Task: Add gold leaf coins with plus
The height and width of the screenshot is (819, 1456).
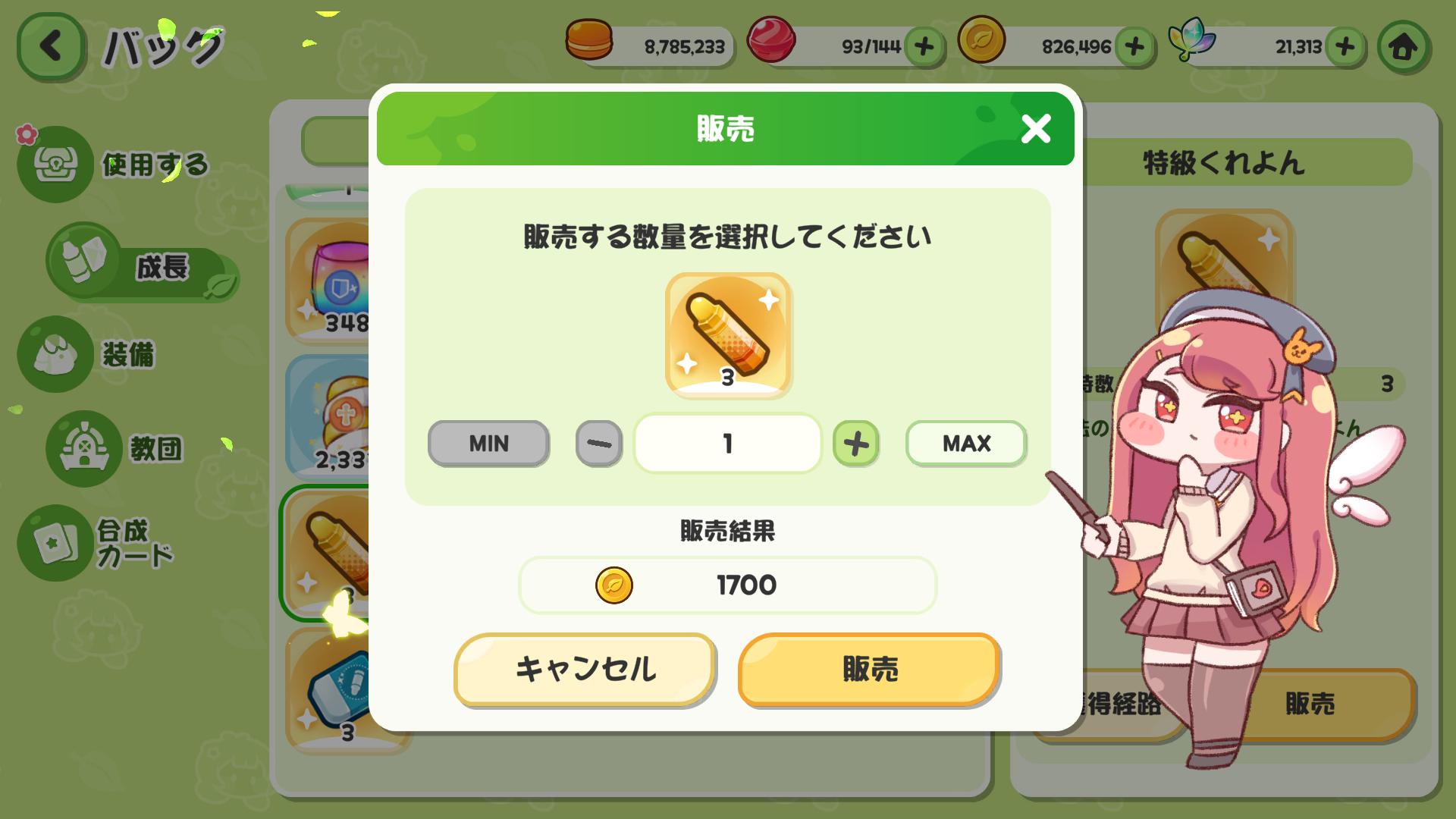Action: tap(1134, 47)
